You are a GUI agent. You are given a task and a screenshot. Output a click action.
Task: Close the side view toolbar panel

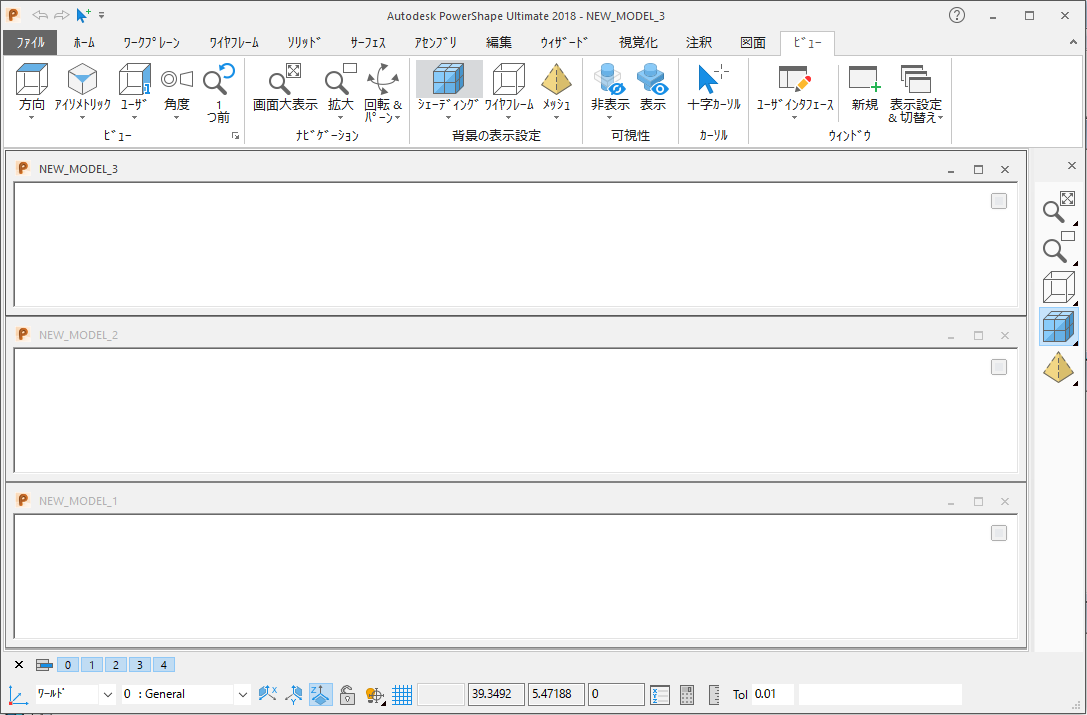pos(1072,166)
